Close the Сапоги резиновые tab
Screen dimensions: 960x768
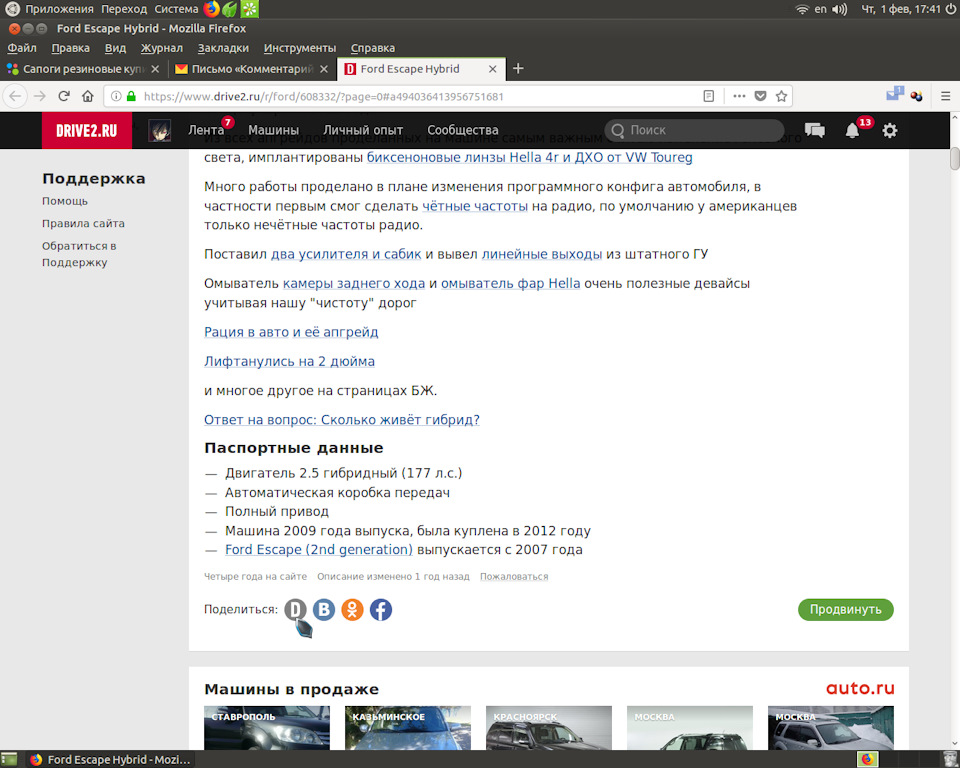[x=155, y=69]
